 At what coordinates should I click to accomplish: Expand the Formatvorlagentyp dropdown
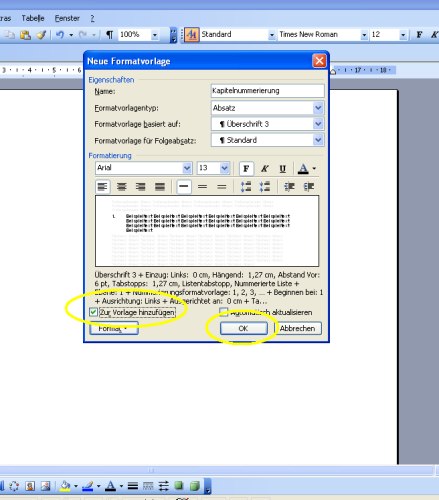(x=318, y=108)
